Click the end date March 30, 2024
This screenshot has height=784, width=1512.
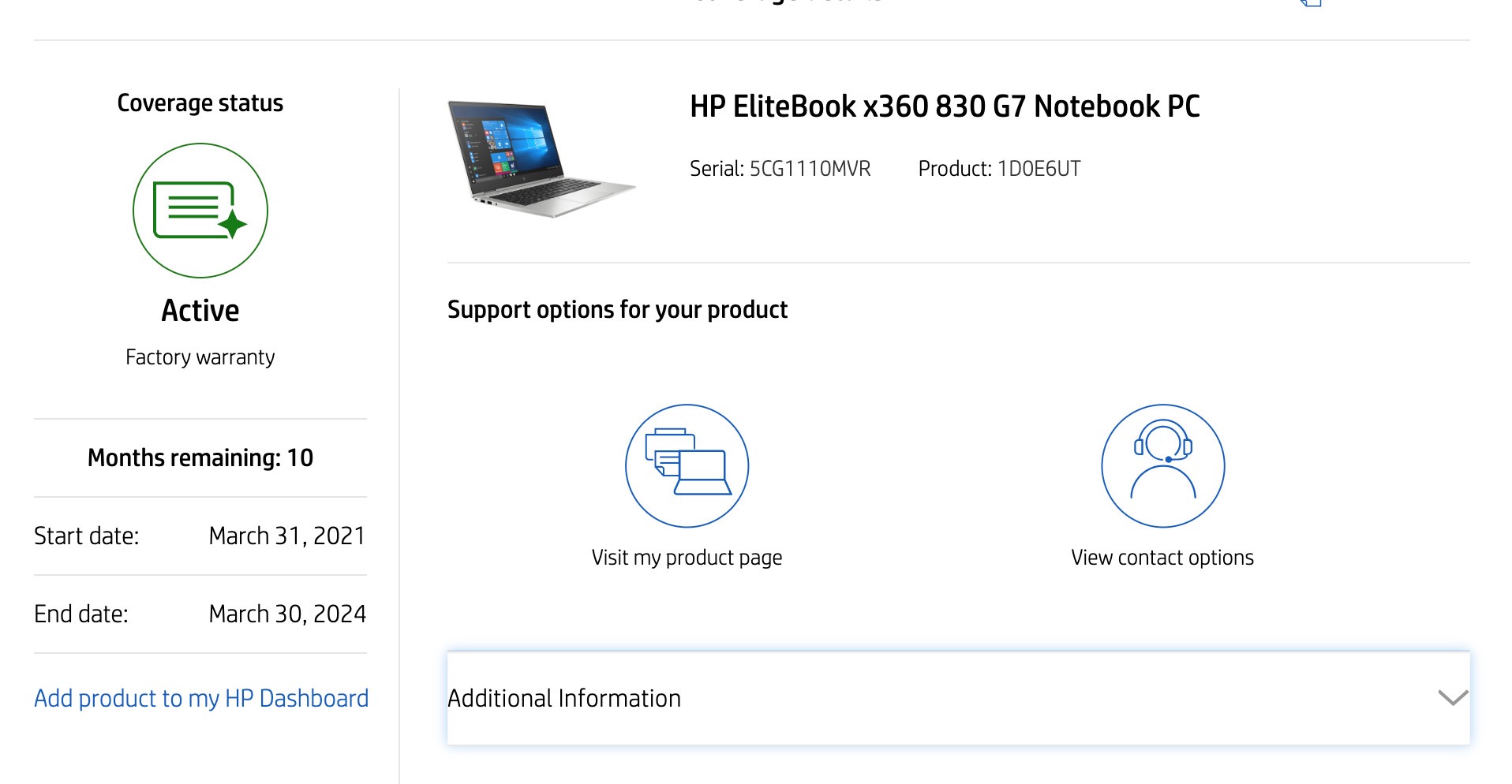coord(287,614)
